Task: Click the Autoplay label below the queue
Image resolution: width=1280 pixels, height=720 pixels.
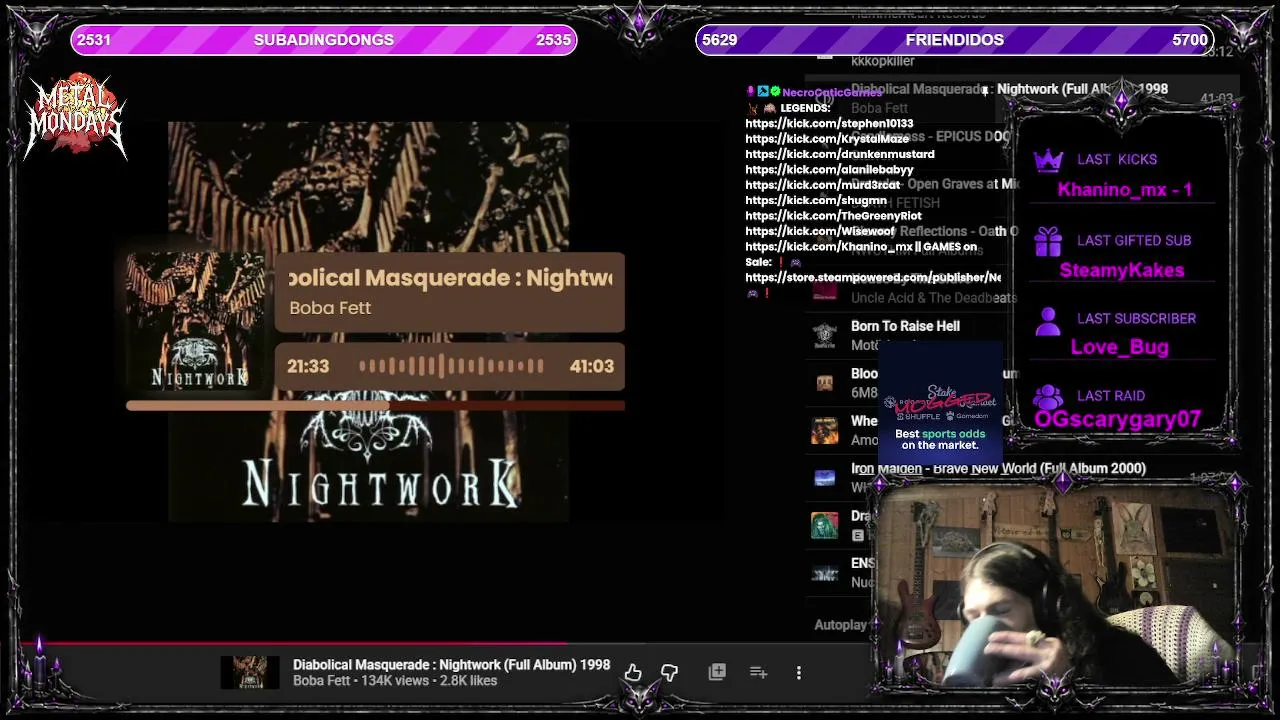Action: (841, 625)
